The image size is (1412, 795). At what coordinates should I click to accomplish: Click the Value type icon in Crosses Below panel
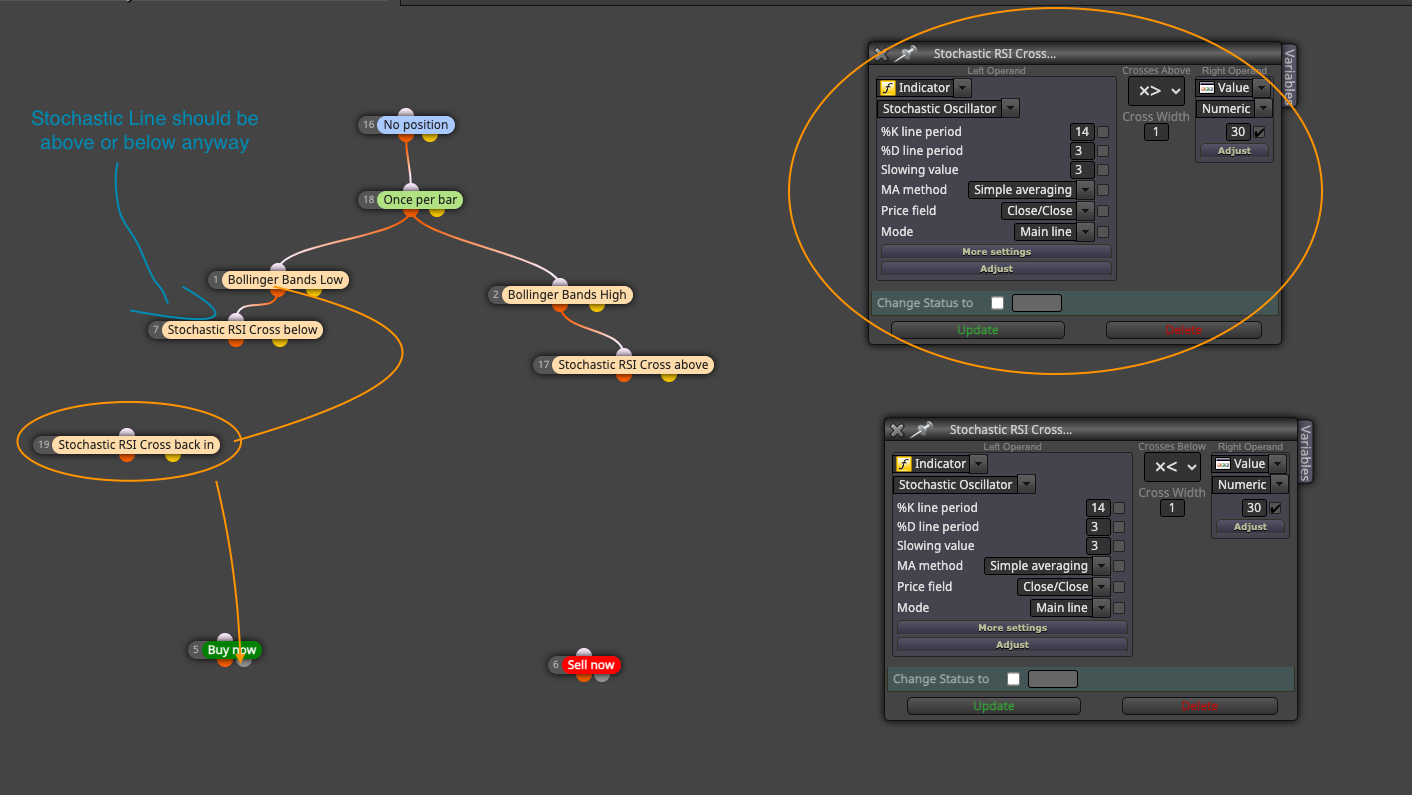(1222, 464)
